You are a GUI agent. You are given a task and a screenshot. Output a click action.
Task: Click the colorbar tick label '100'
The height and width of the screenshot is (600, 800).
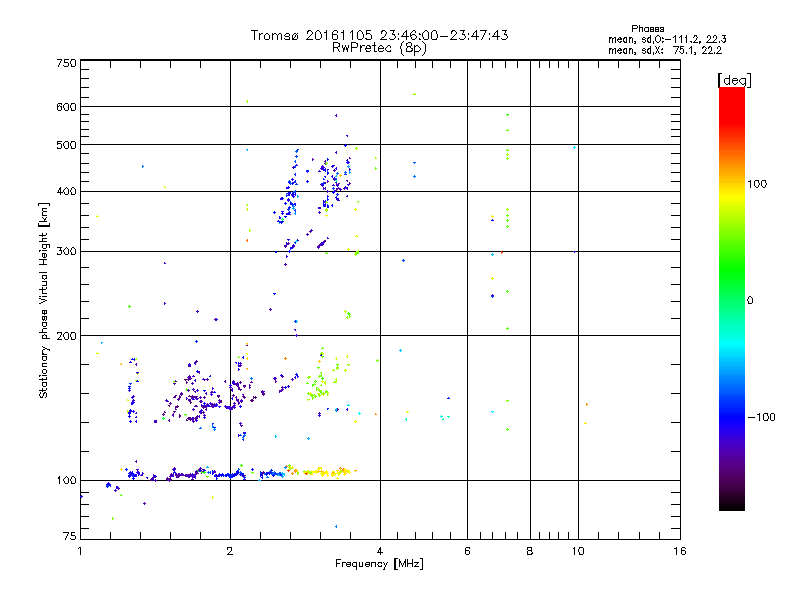(x=757, y=184)
